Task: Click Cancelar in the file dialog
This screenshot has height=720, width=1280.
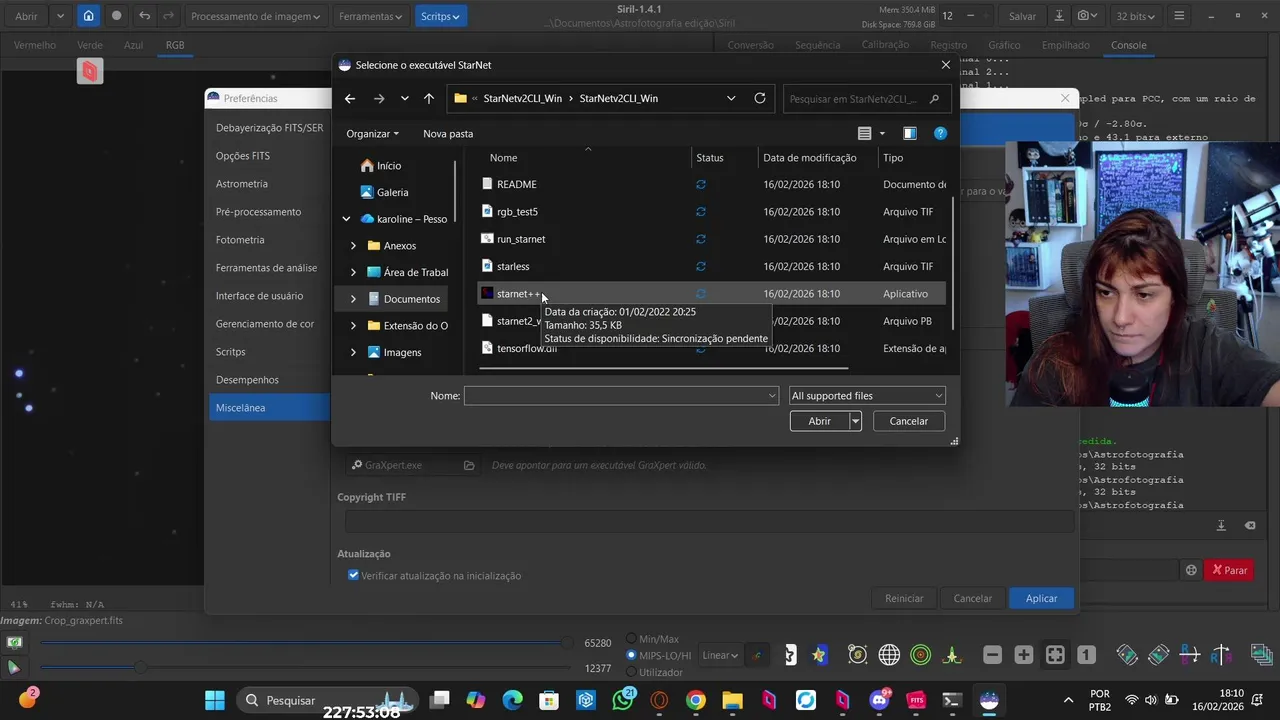Action: click(909, 421)
